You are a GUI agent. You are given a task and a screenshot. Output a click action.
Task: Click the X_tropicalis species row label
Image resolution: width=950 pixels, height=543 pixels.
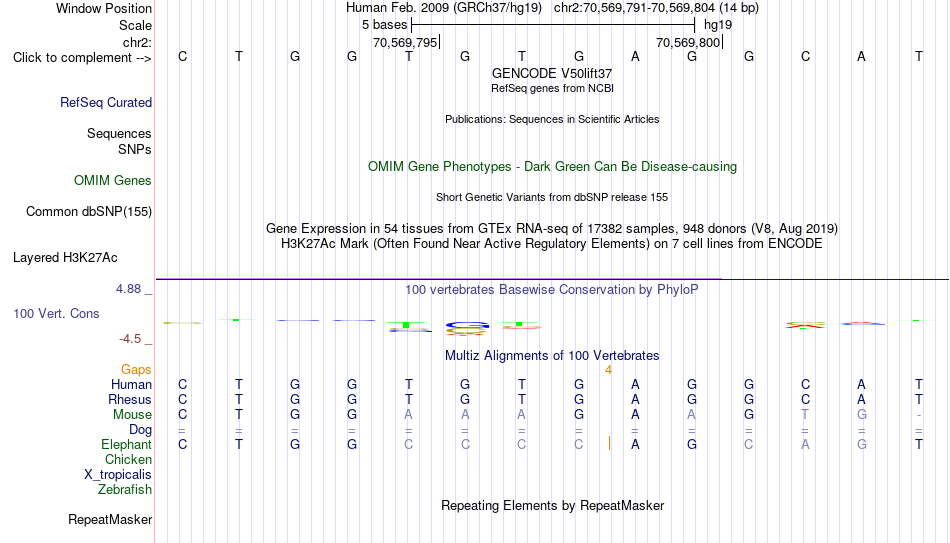pyautogui.click(x=118, y=475)
